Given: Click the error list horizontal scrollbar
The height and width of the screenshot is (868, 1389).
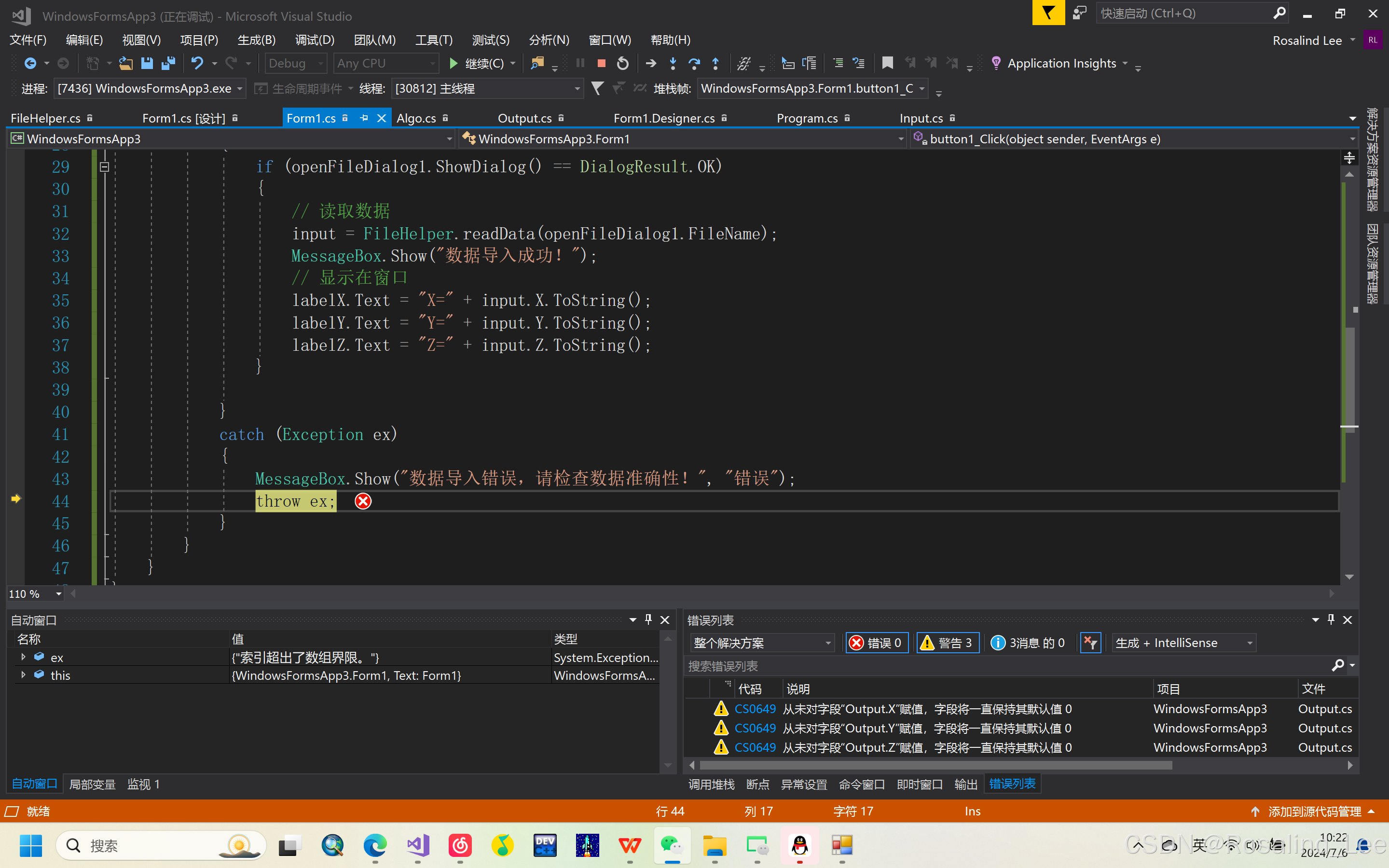Looking at the screenshot, I should click(x=935, y=765).
